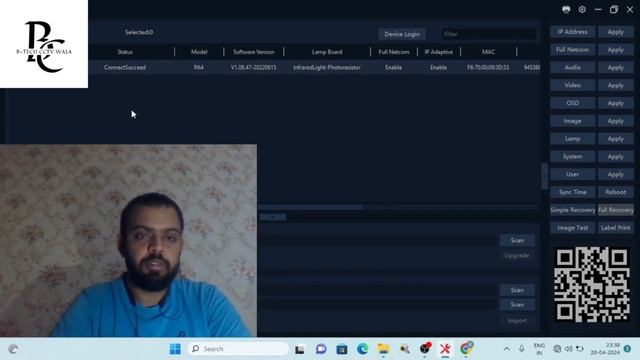The width and height of the screenshot is (640, 360).
Task: Apply the OSD setting
Action: pos(616,103)
